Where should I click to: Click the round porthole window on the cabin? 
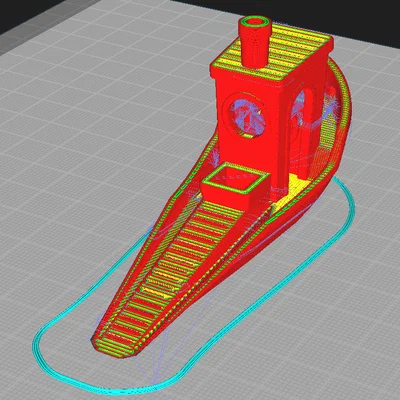pos(247,116)
